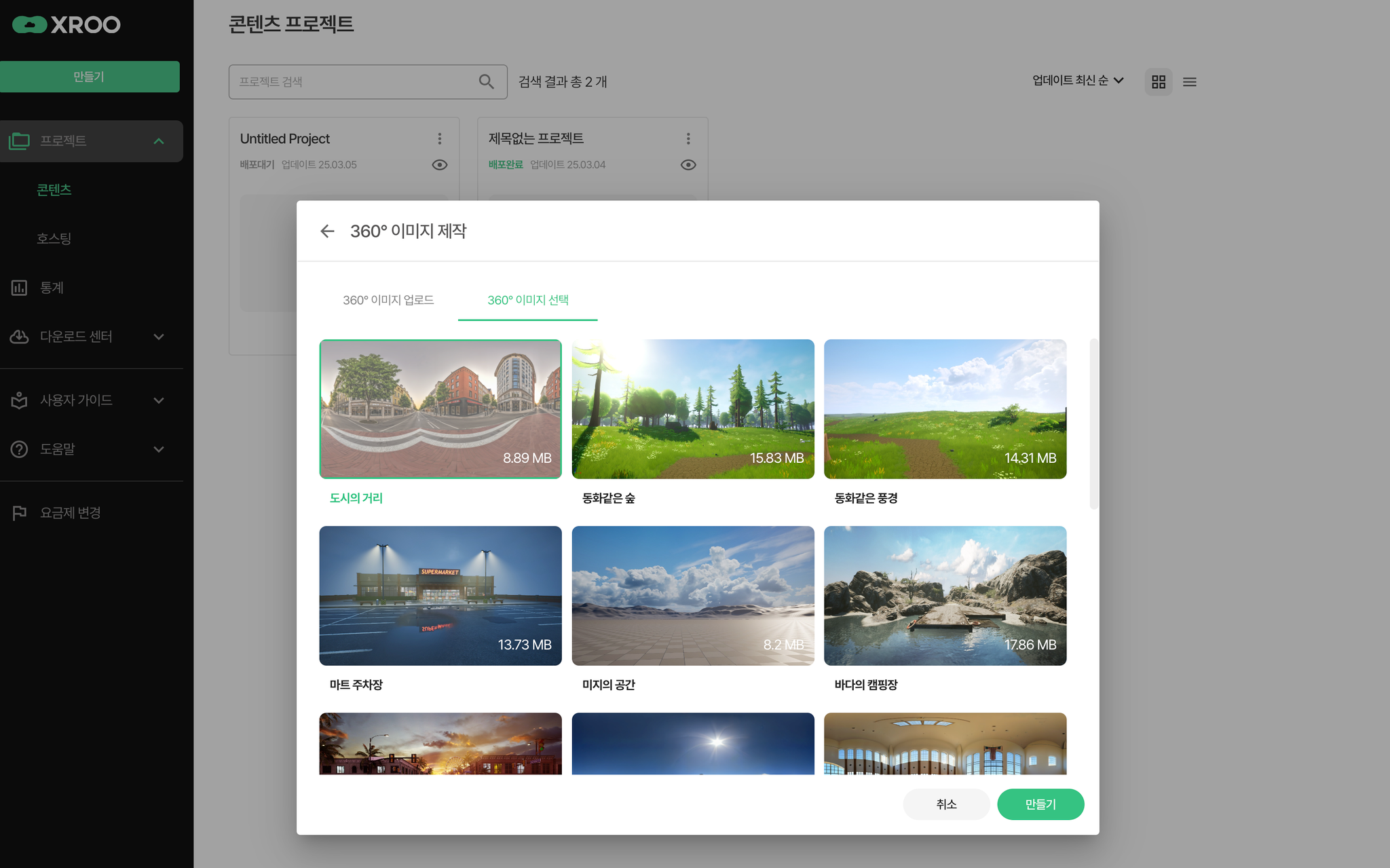Click the back arrow in the dialog header

tap(327, 231)
